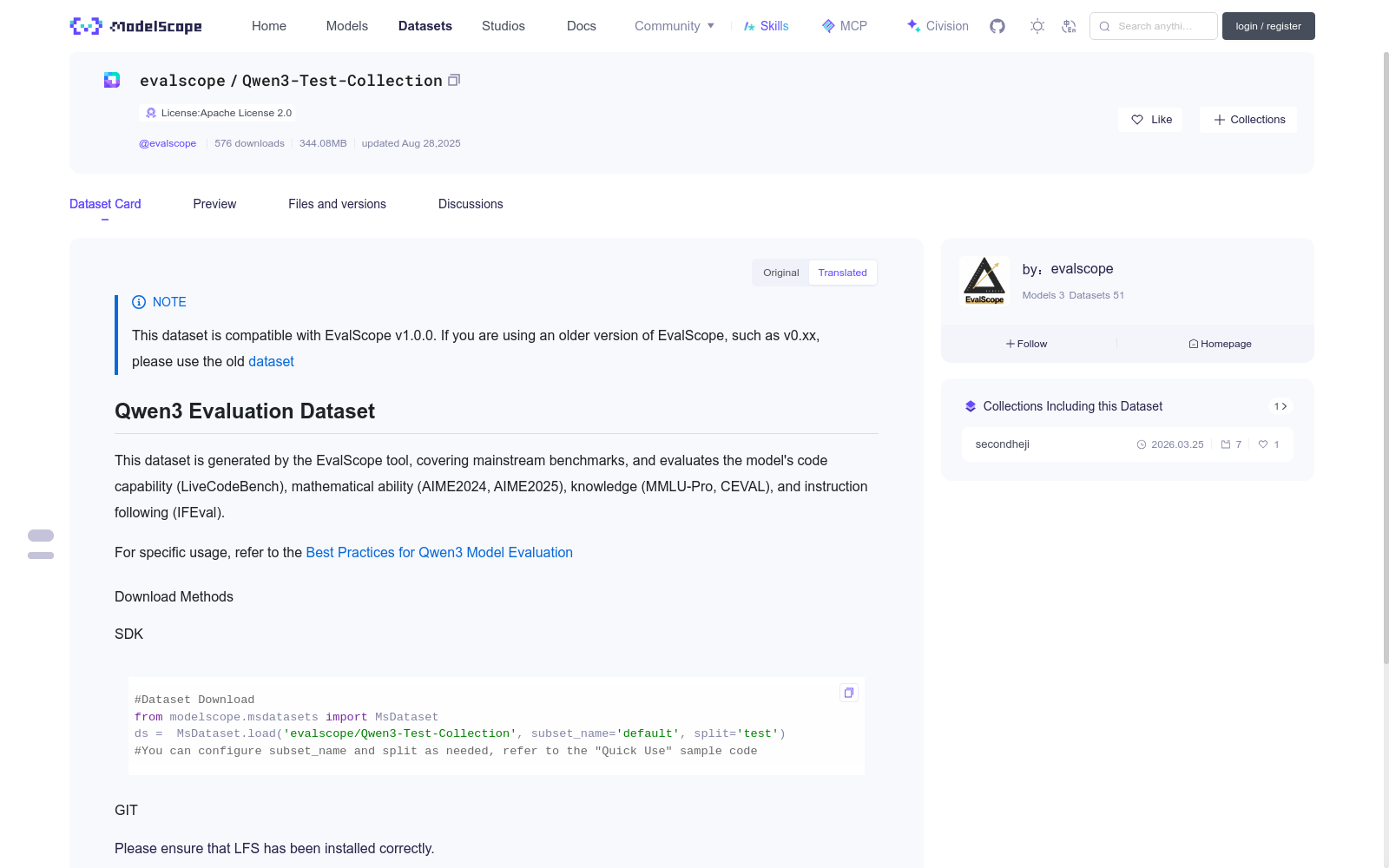The height and width of the screenshot is (868, 1389).
Task: Click the Apache license badge icon
Action: [x=151, y=113]
